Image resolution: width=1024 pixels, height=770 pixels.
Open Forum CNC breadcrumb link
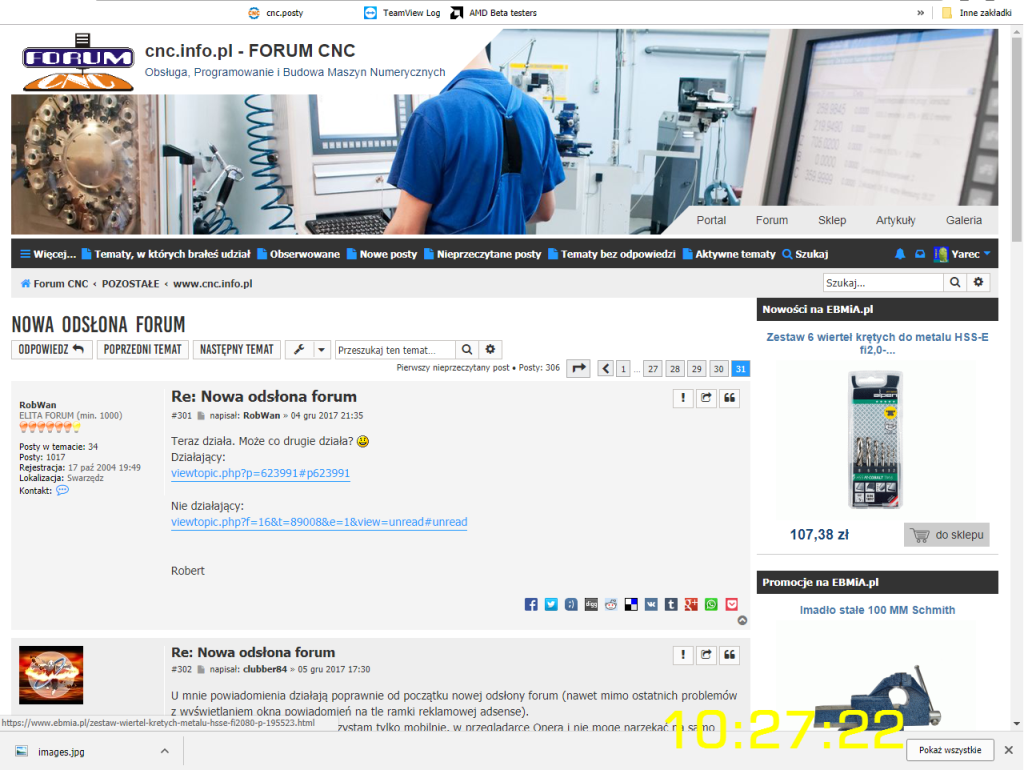click(x=54, y=283)
